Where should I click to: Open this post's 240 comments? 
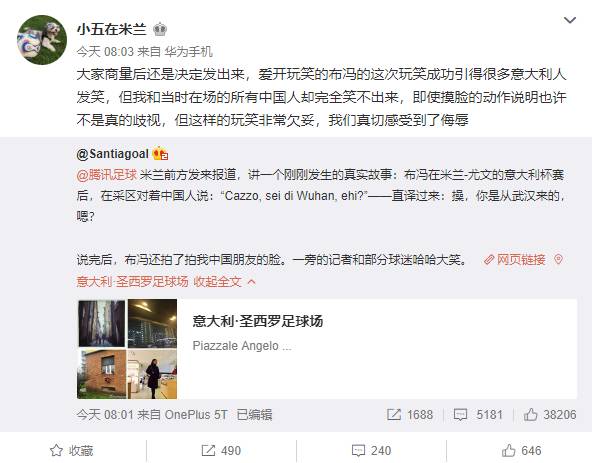coord(372,451)
